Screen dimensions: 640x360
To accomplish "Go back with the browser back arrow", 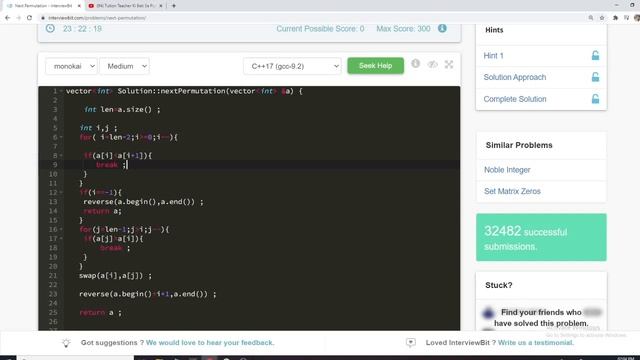I will click(x=7, y=18).
